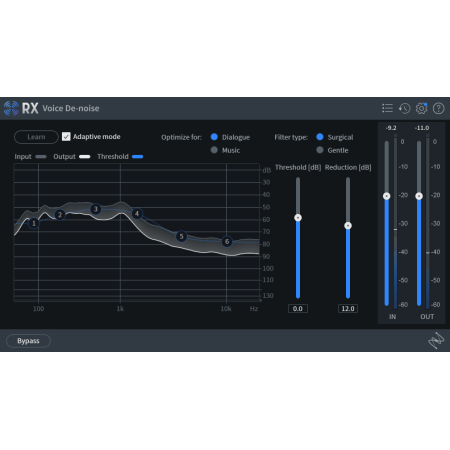450x450 pixels.
Task: Uncheck the Adaptive mode checkbox
Action: [66, 137]
